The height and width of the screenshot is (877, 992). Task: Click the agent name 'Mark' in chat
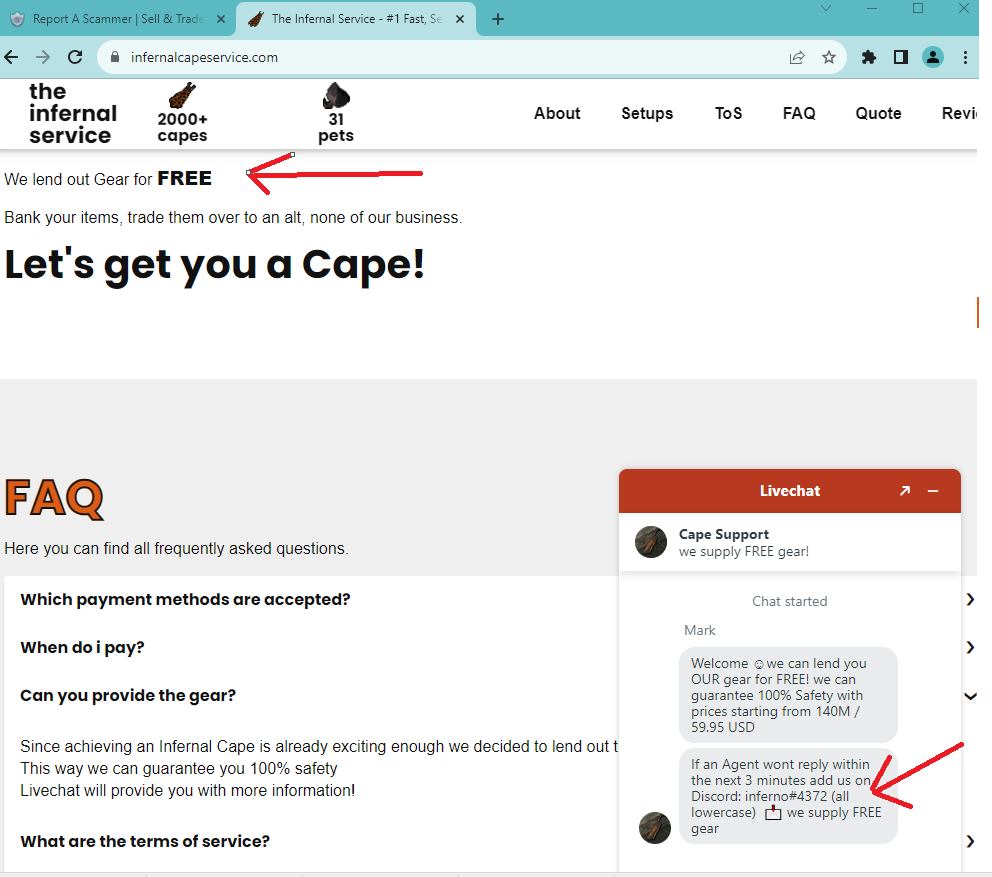tap(700, 630)
